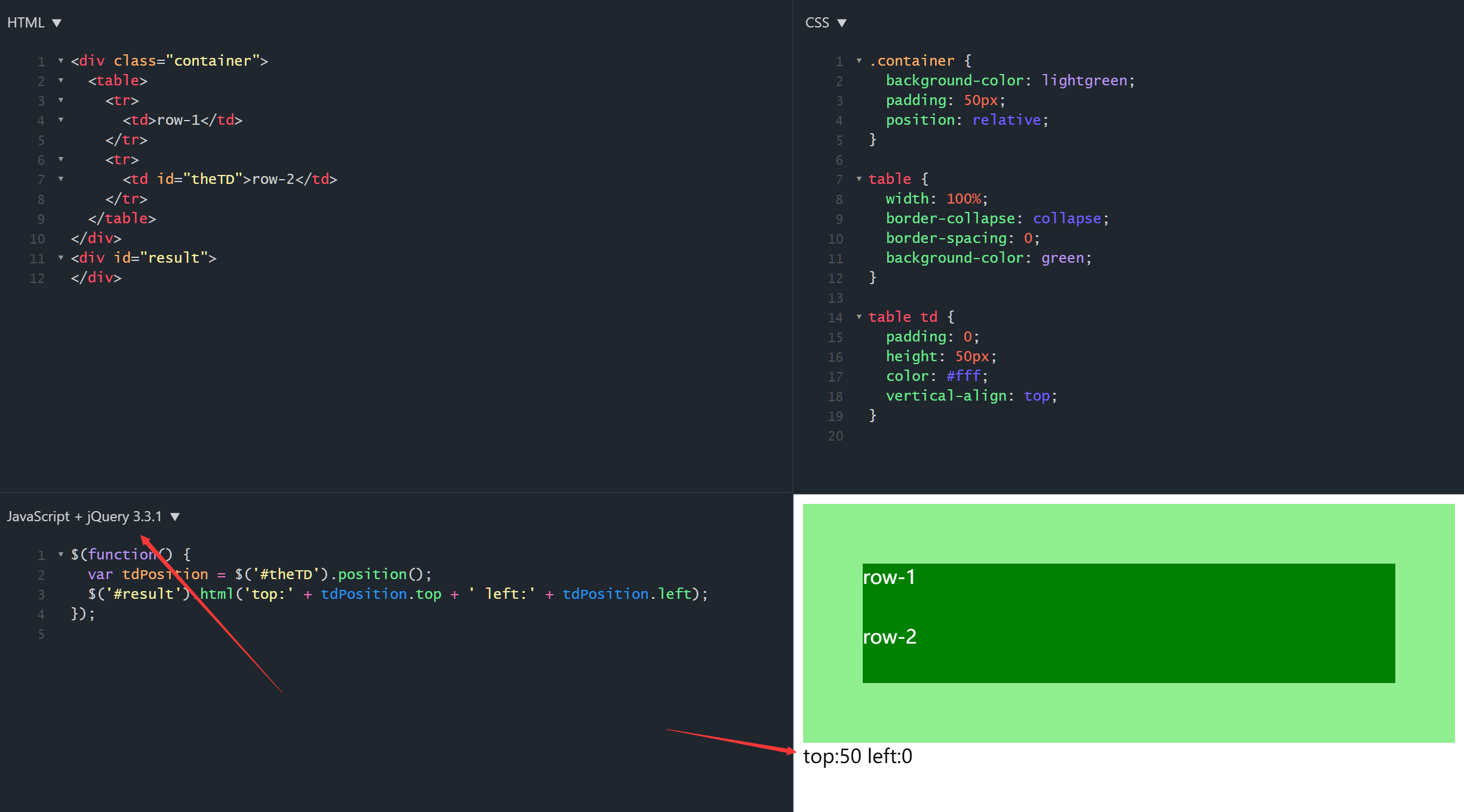Place cursor on 'vertical-align: top' line

971,396
